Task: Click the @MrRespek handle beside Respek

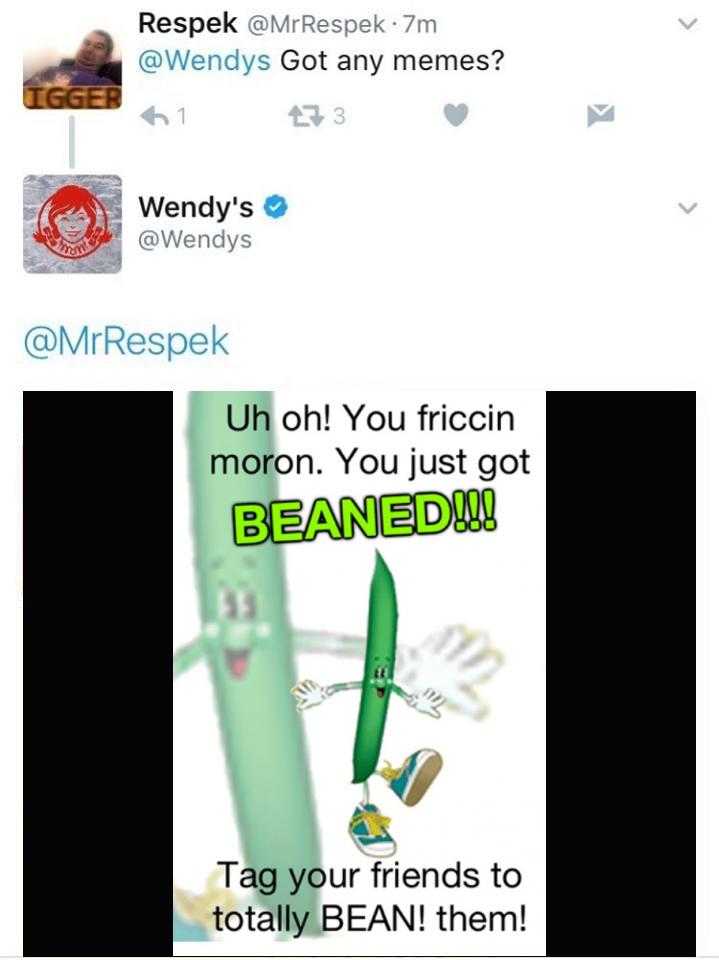Action: click(x=316, y=24)
